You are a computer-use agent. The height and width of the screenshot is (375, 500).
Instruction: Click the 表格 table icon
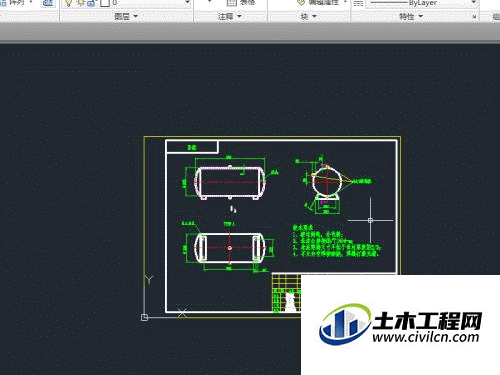(x=231, y=3)
